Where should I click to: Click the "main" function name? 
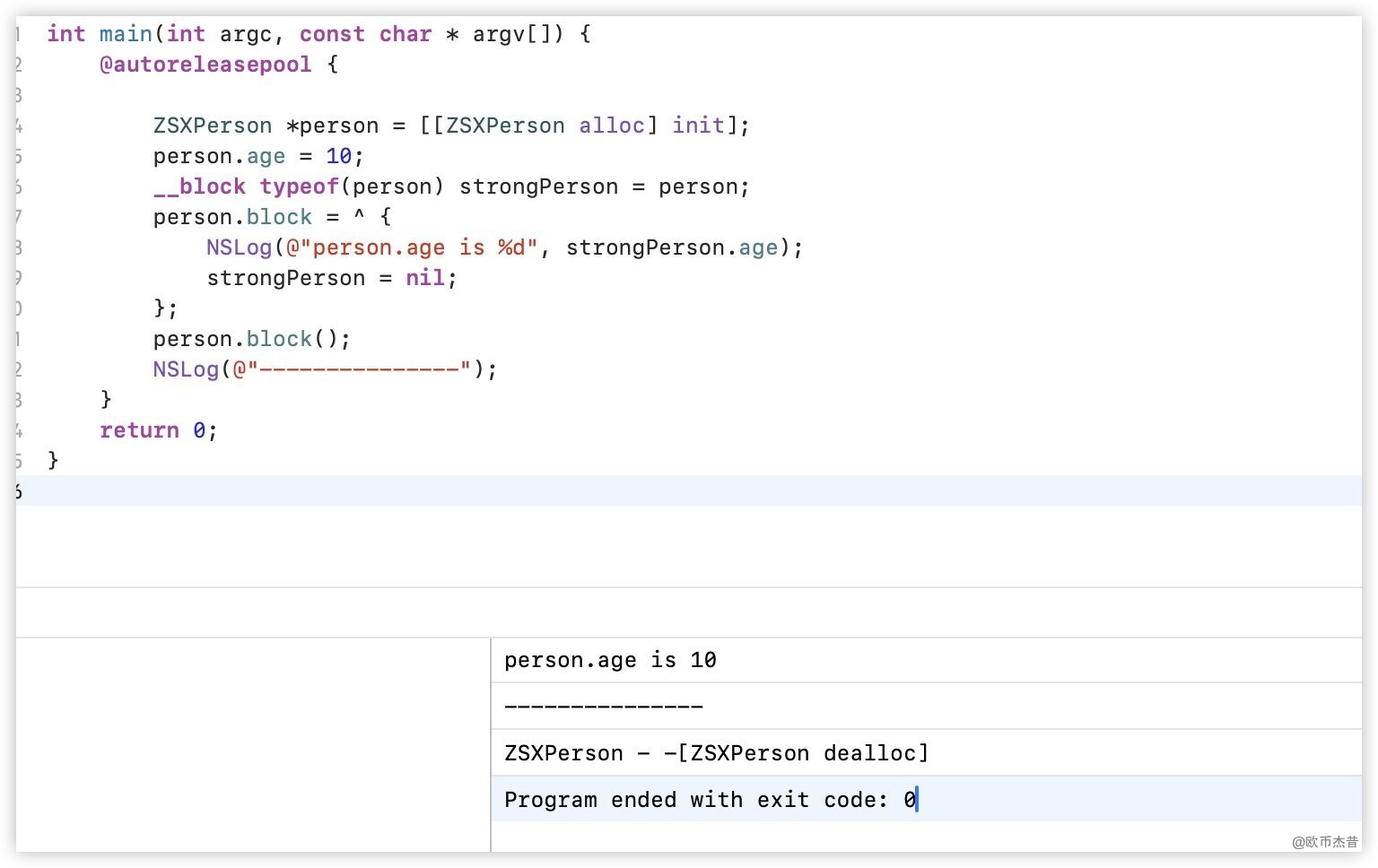[x=126, y=34]
